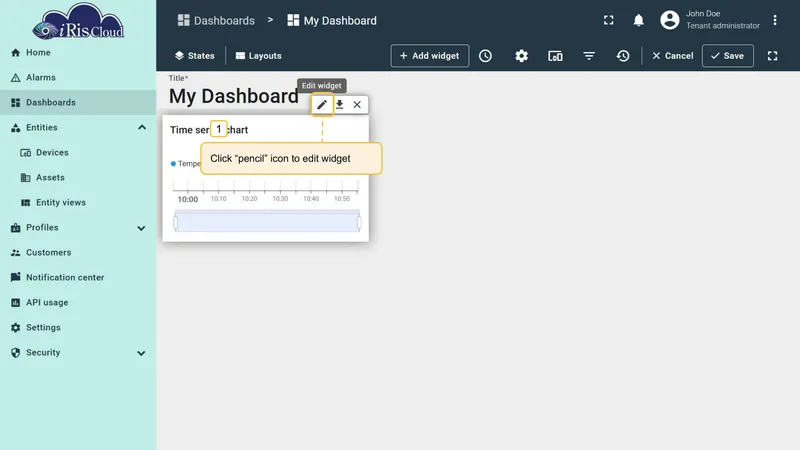Click the iRisCloud logo
Image resolution: width=800 pixels, height=450 pixels.
pos(78,21)
